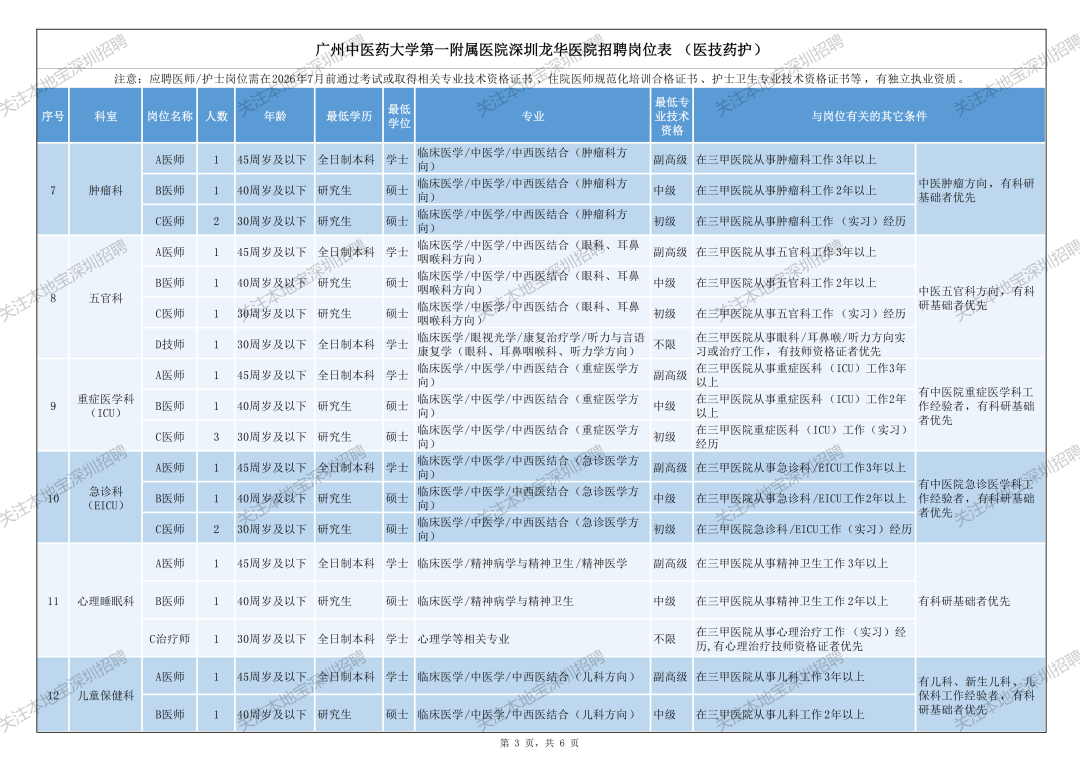Click 在三甲医院从事心理治疗工作（实习）经历 cell

tap(804, 639)
